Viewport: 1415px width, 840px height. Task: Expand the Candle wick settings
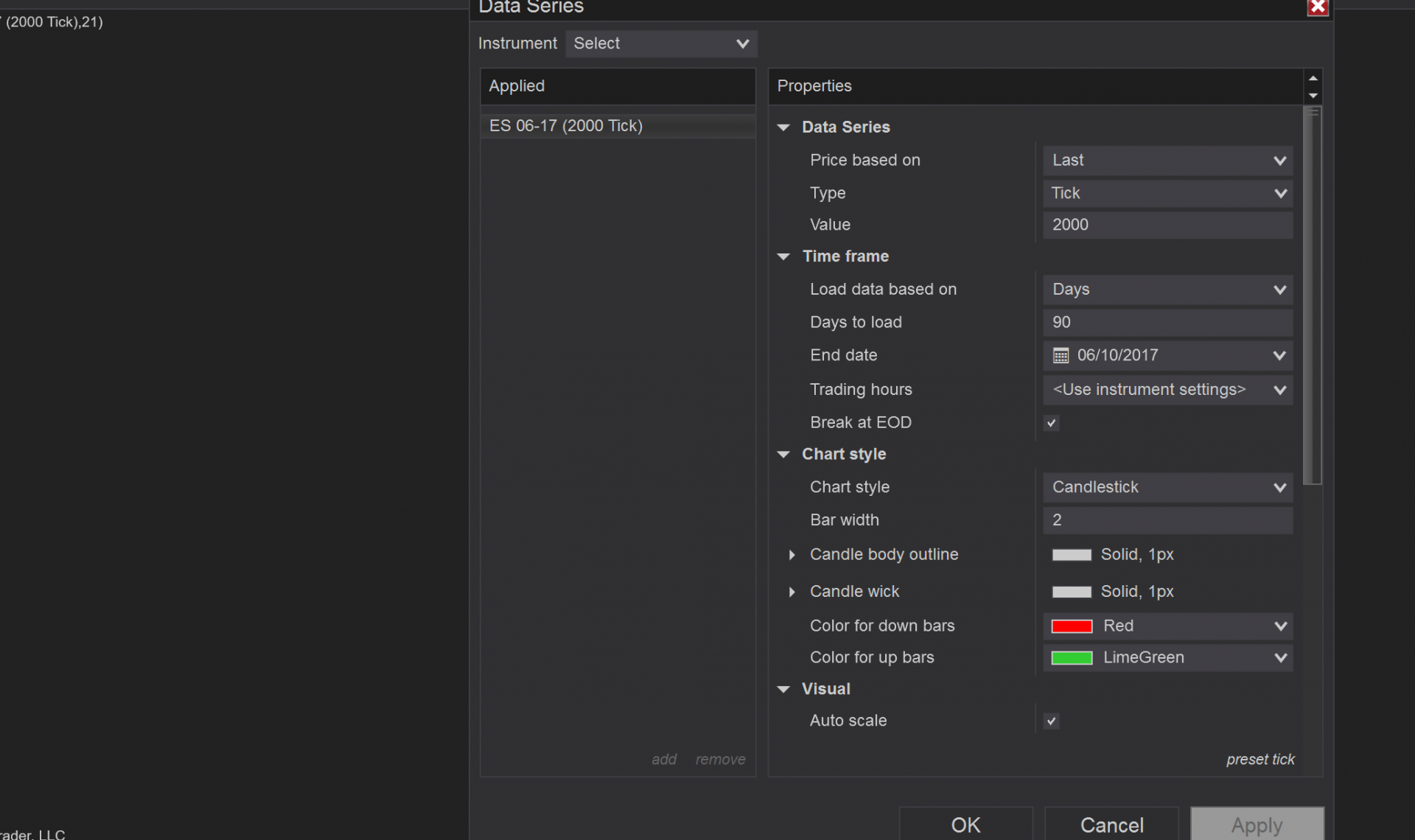[x=792, y=592]
